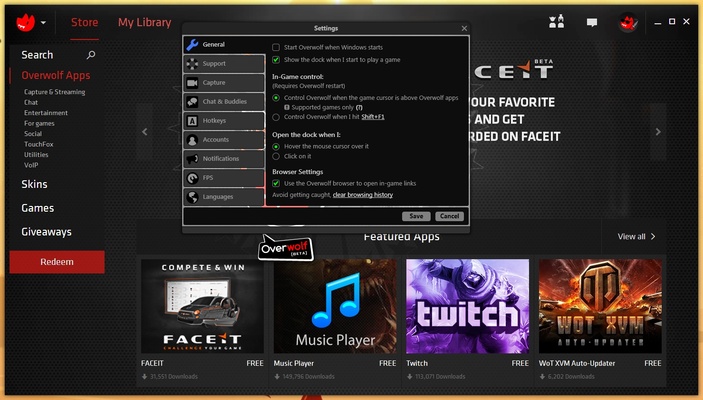Open the user profile avatar

(x=628, y=22)
